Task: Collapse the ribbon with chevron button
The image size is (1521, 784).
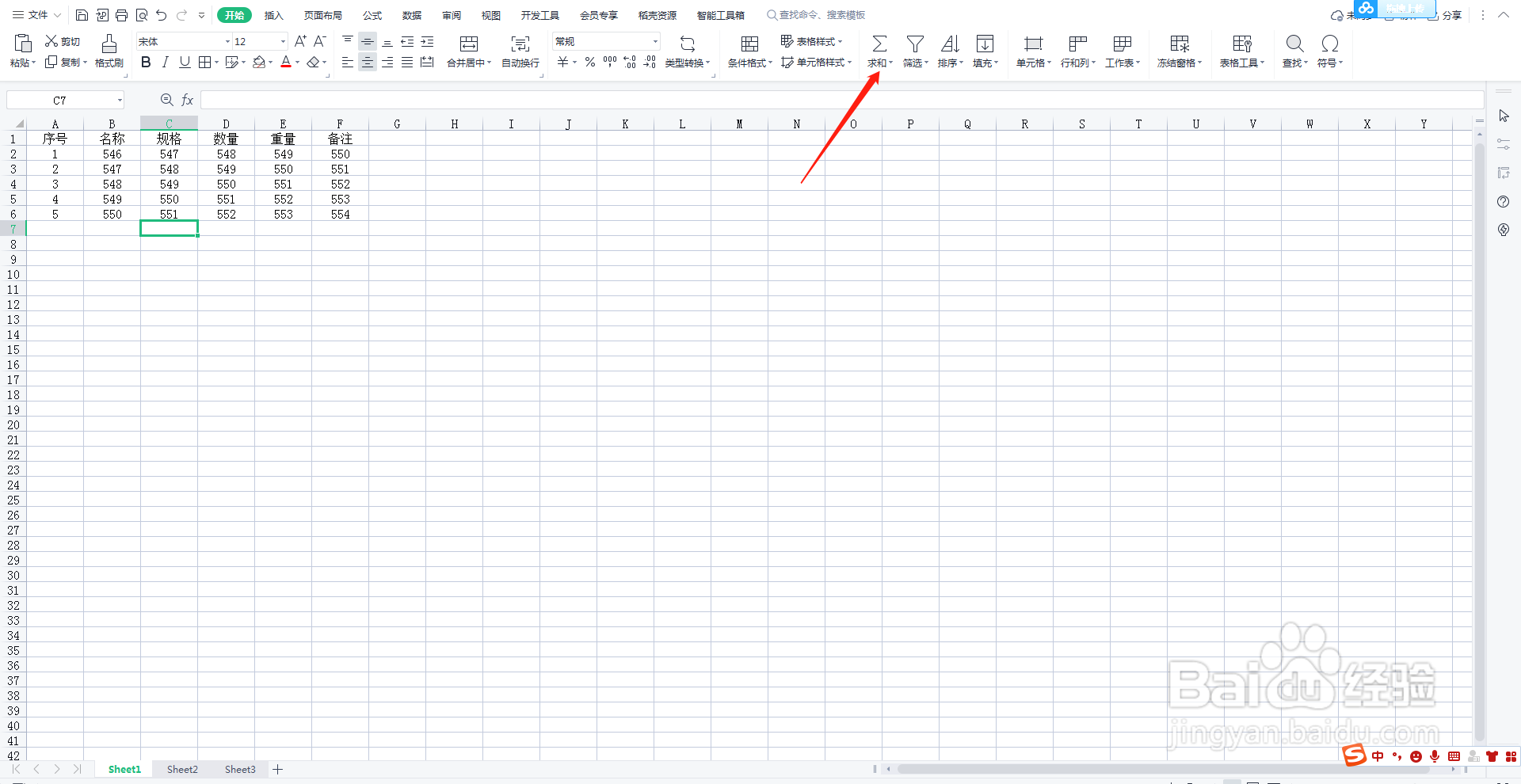Action: [1503, 15]
